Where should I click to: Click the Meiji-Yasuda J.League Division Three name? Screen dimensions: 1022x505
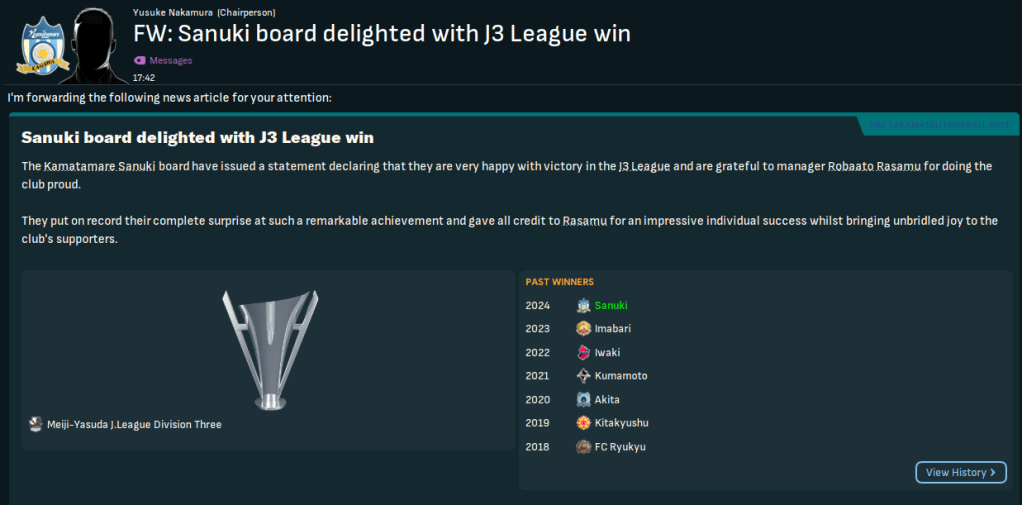134,425
